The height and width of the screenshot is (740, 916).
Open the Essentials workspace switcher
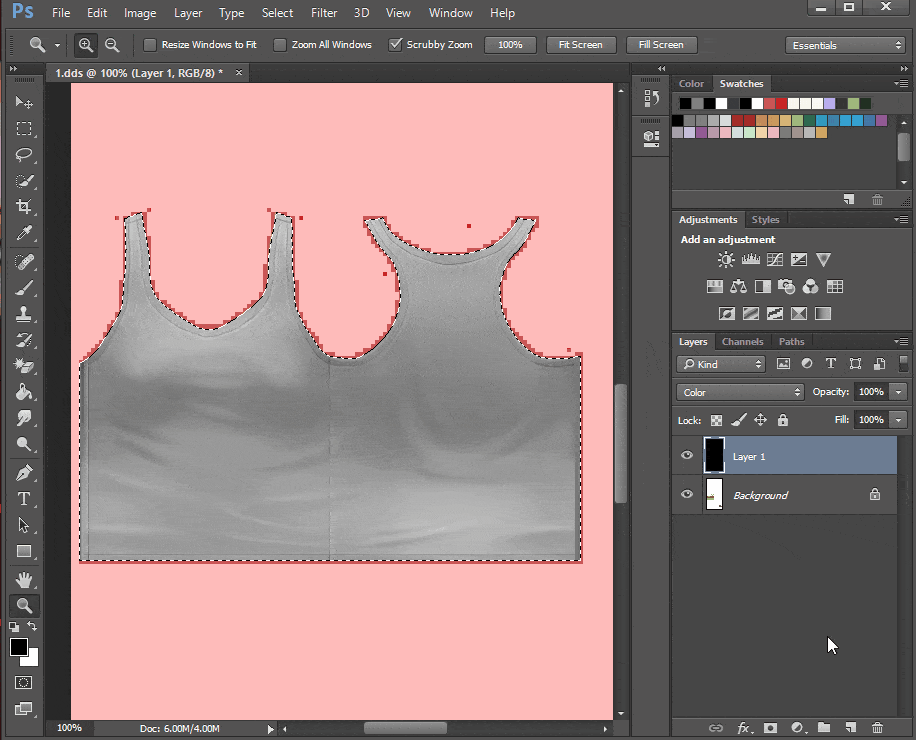tap(845, 44)
